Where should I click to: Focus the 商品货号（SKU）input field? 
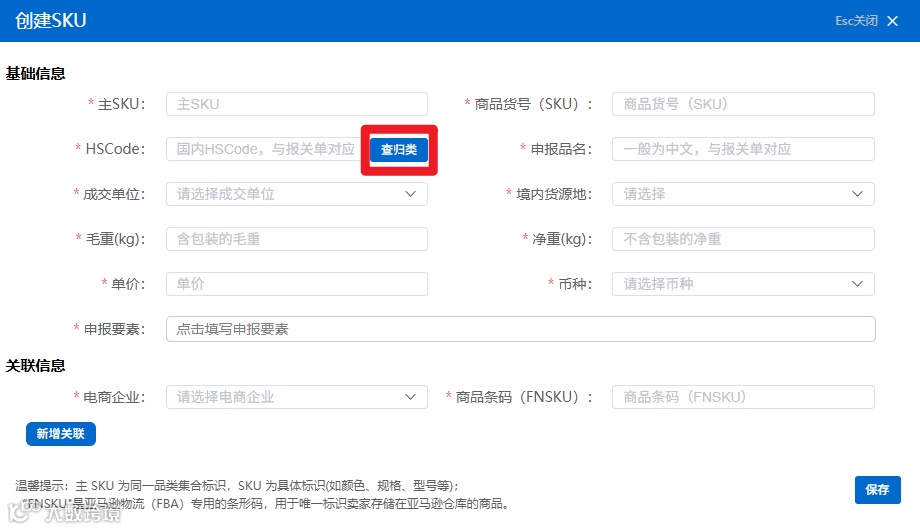coord(743,104)
